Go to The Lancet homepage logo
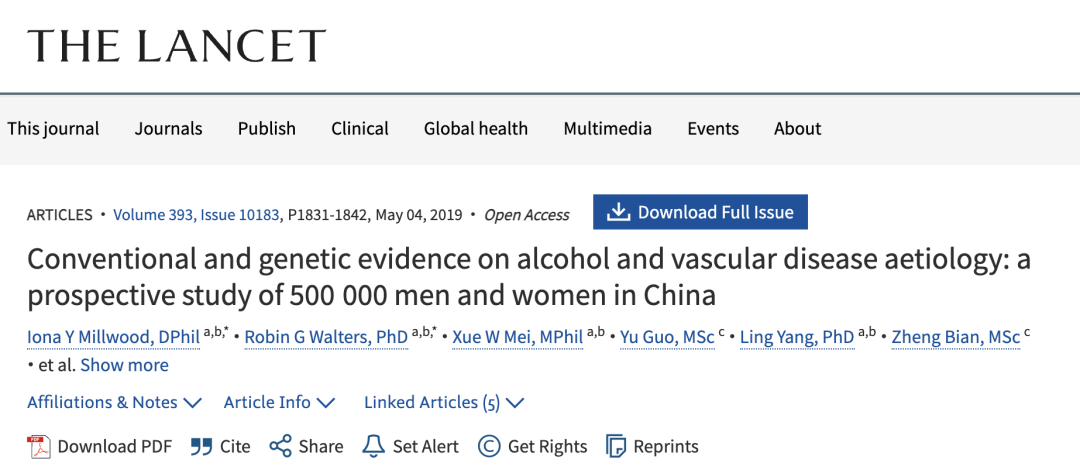This screenshot has height=466, width=1080. tap(176, 46)
